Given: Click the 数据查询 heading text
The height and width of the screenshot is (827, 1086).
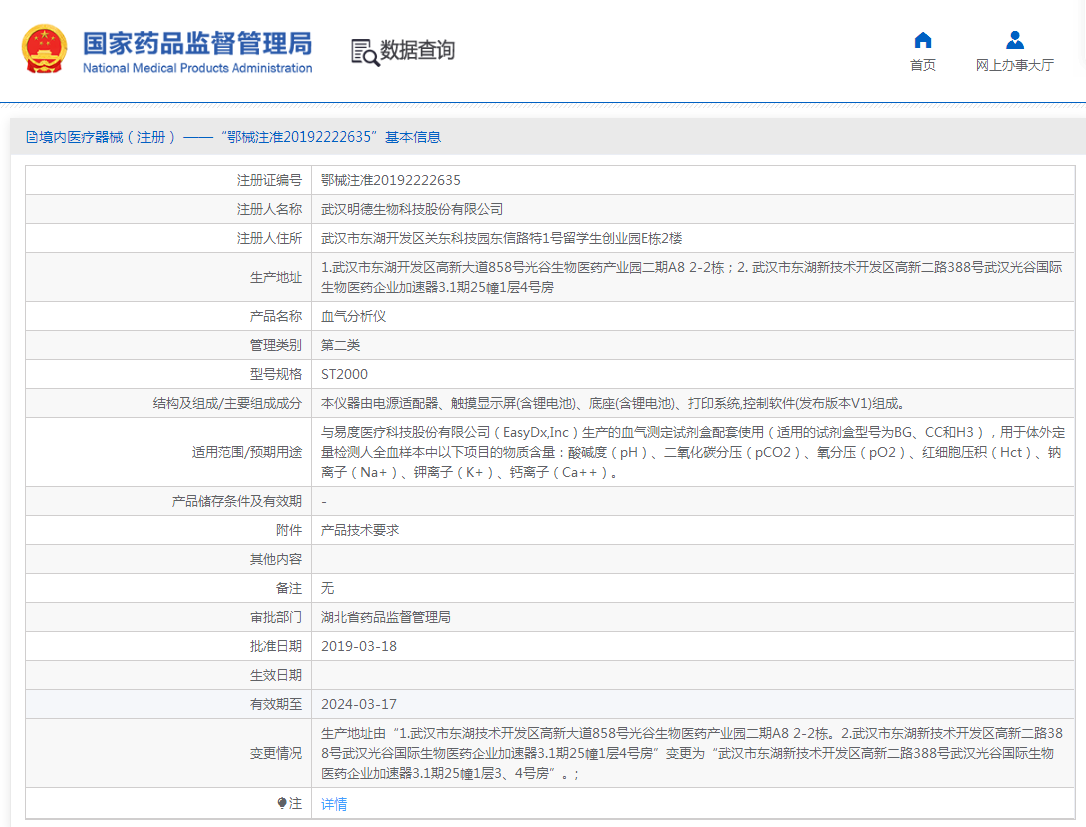Looking at the screenshot, I should (x=418, y=50).
